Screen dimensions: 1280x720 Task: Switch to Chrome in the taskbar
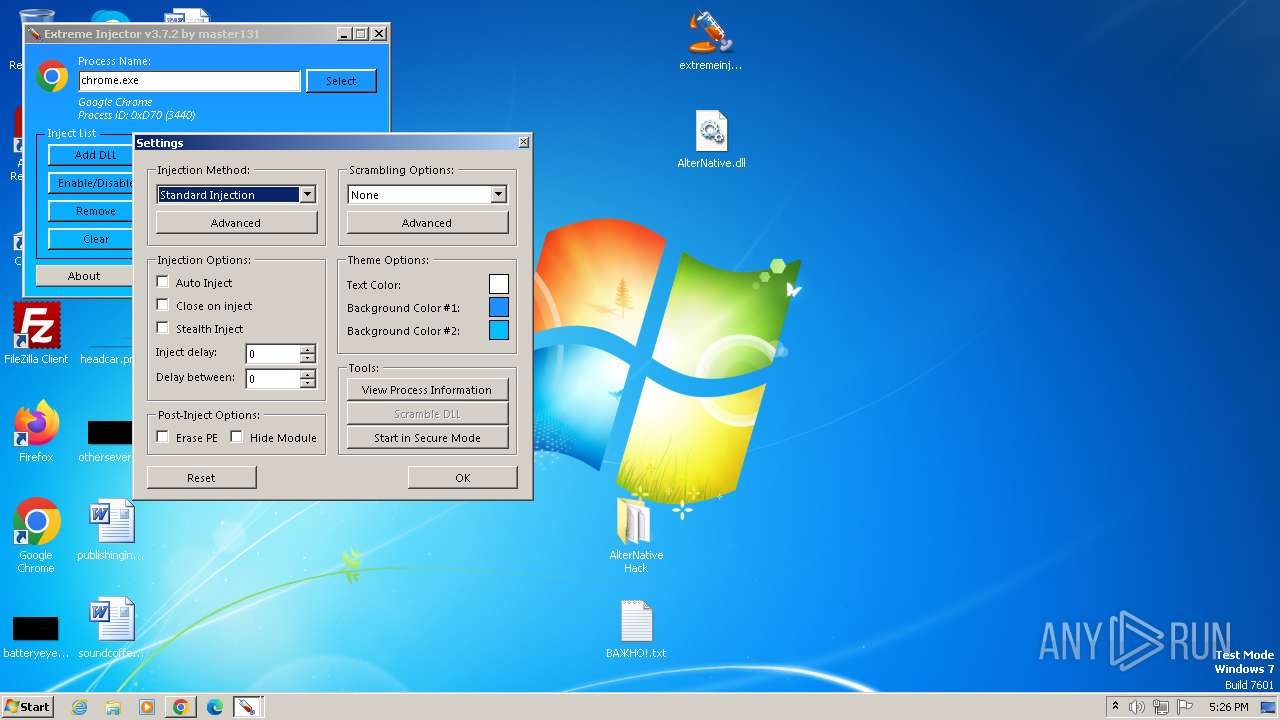[181, 707]
